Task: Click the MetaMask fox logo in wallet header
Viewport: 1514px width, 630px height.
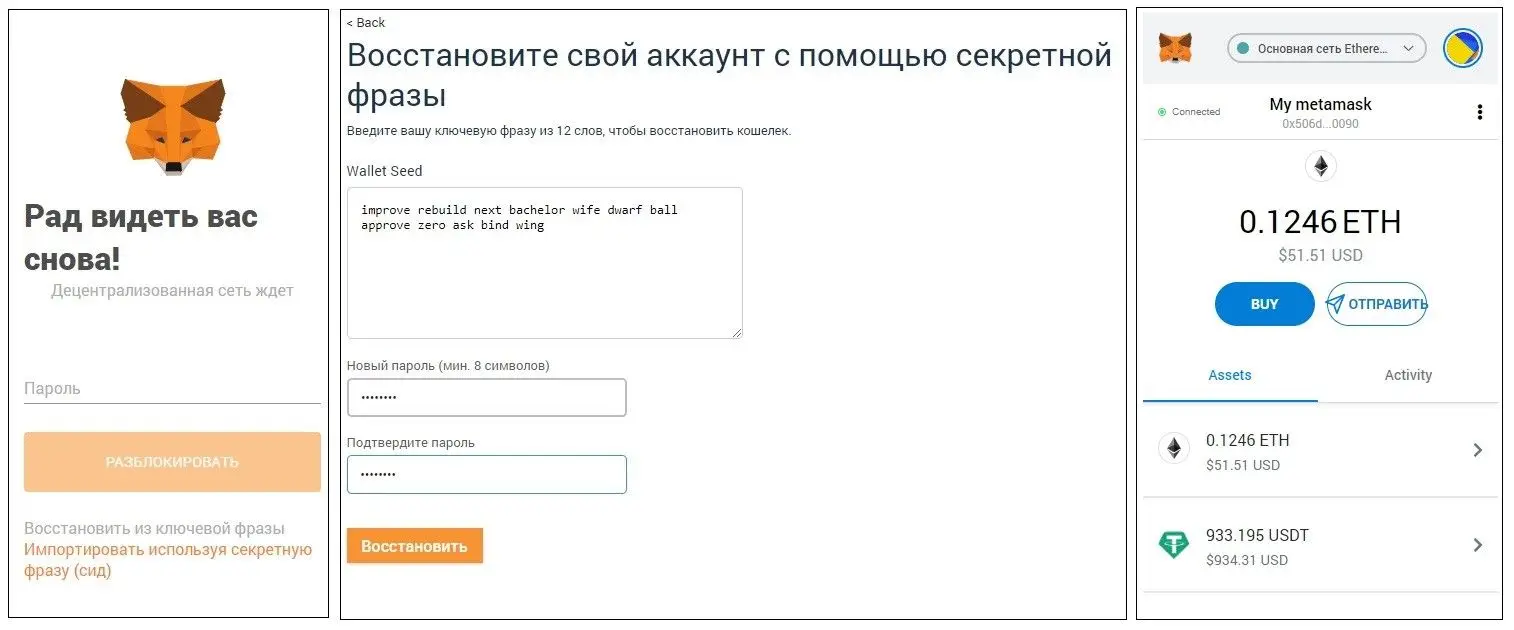Action: (1175, 47)
